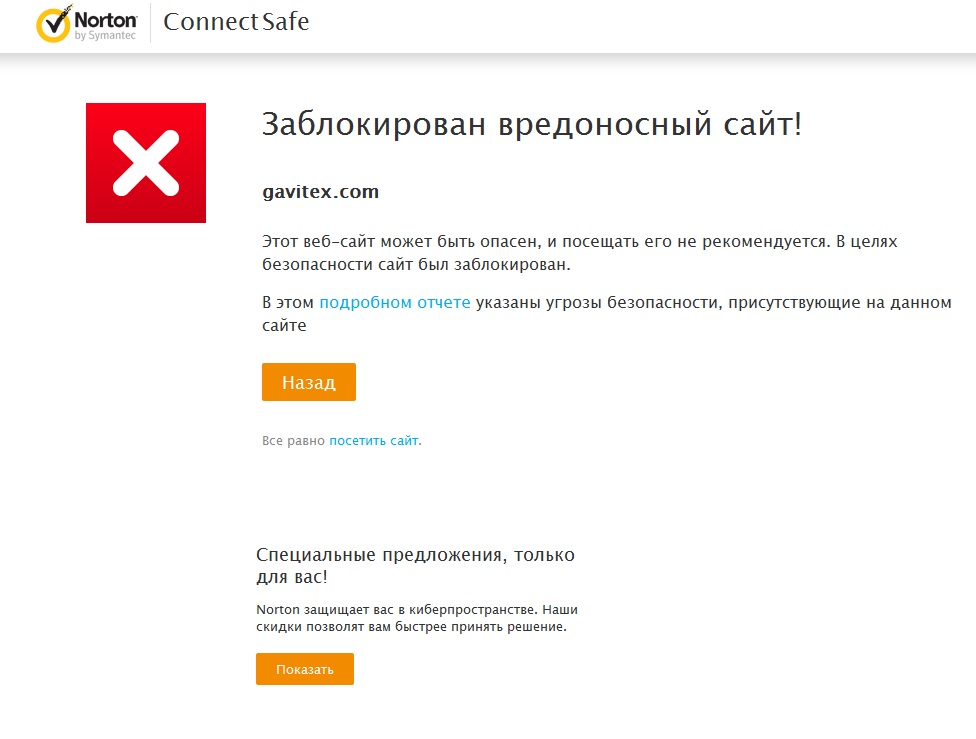This screenshot has width=976, height=739.
Task: Click the Специальные предложения heading
Action: coord(415,555)
